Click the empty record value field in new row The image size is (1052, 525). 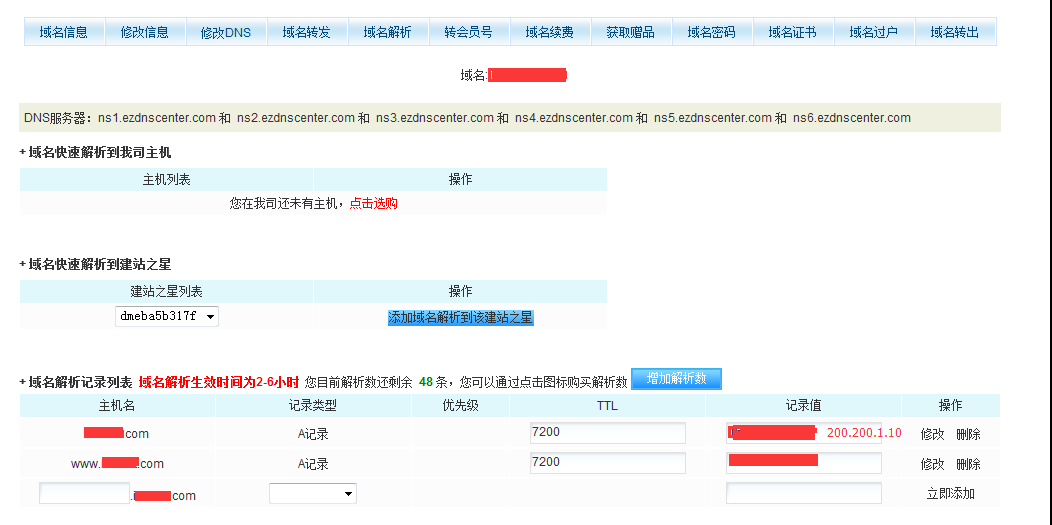[804, 494]
